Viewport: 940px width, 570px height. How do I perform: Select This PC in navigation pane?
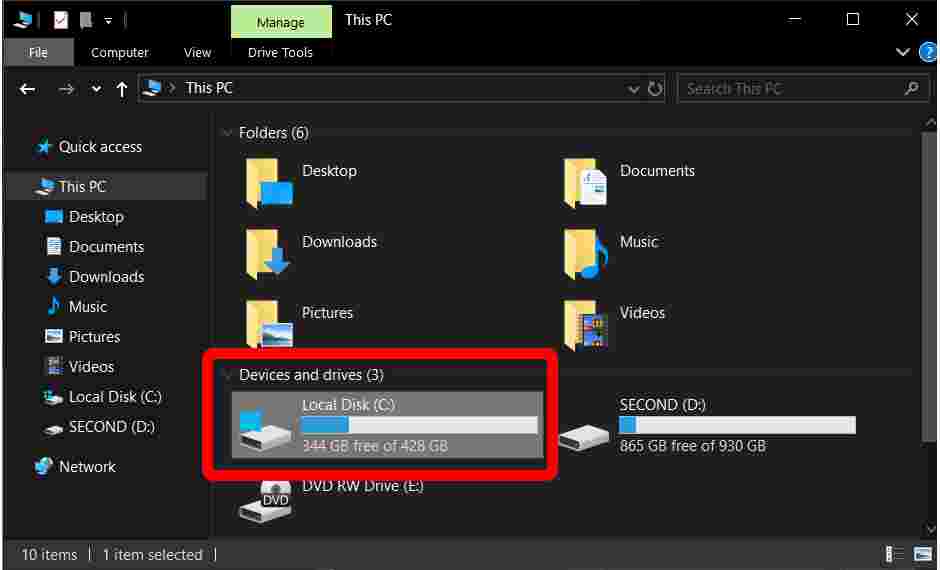(71, 186)
